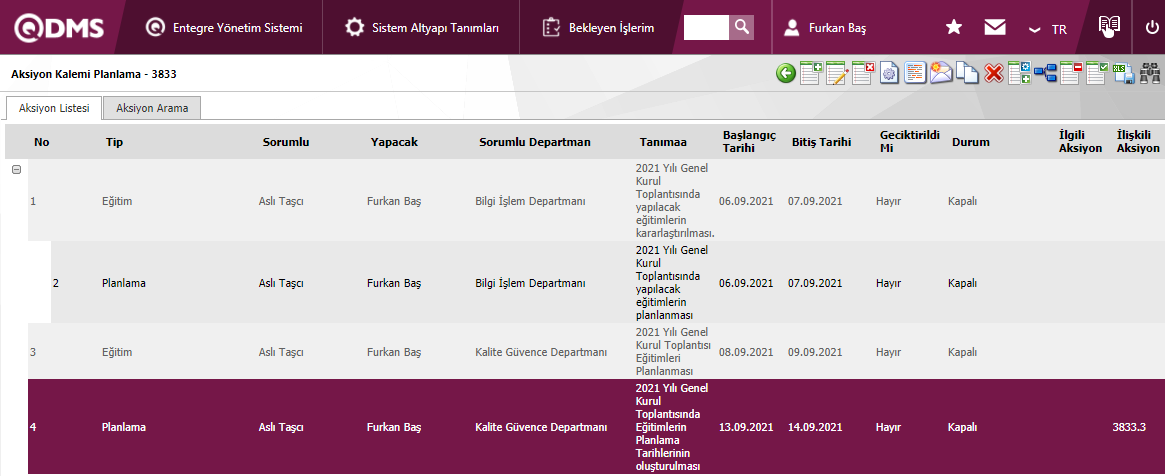Select the Aksiyon Listesi tab
Screen dimensions: 1165x476
54,108
